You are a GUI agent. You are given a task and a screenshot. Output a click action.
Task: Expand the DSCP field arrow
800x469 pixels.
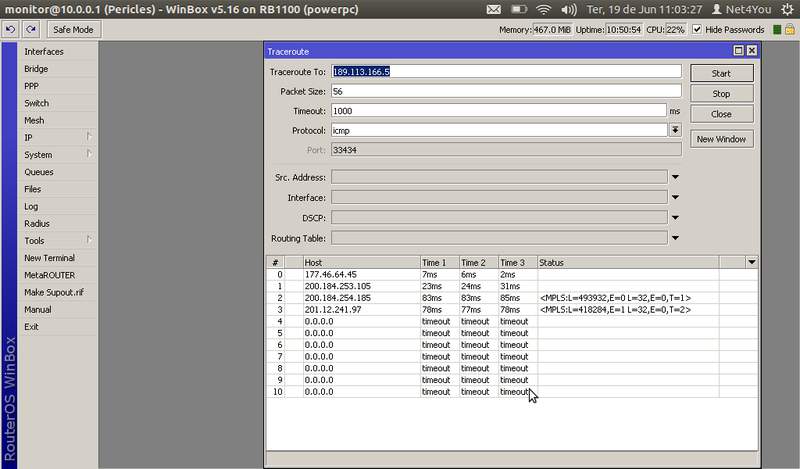(675, 218)
